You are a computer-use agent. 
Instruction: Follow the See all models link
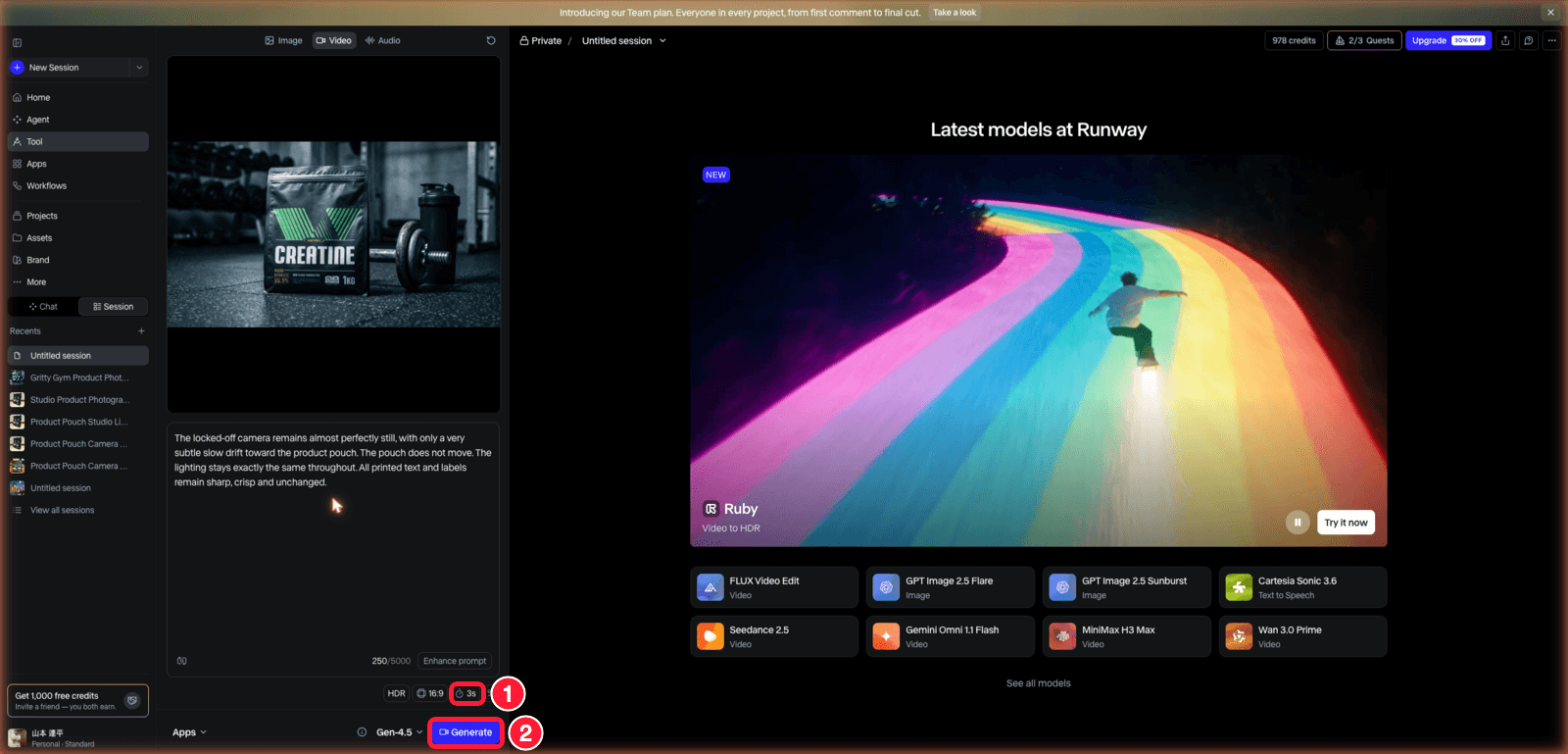click(x=1039, y=683)
